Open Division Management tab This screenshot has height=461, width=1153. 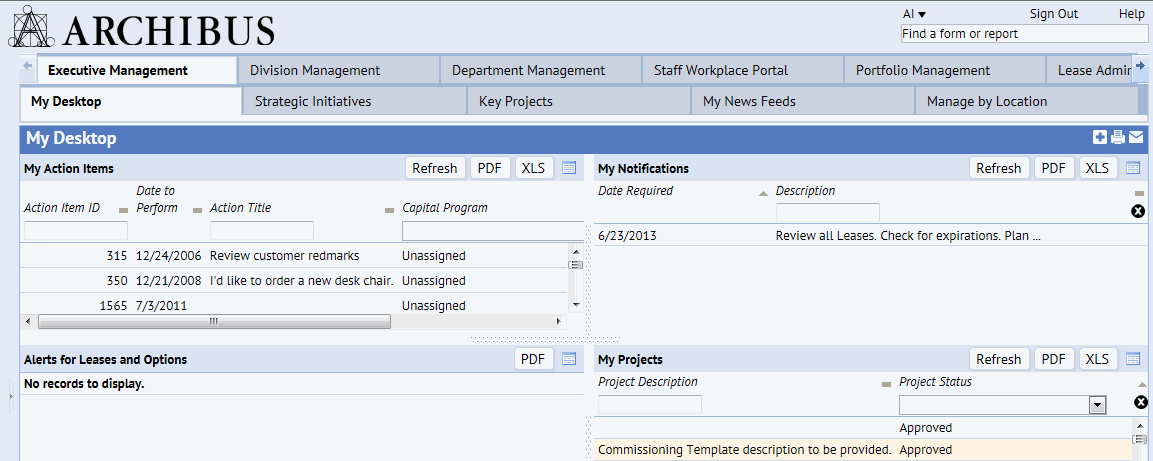coord(338,70)
